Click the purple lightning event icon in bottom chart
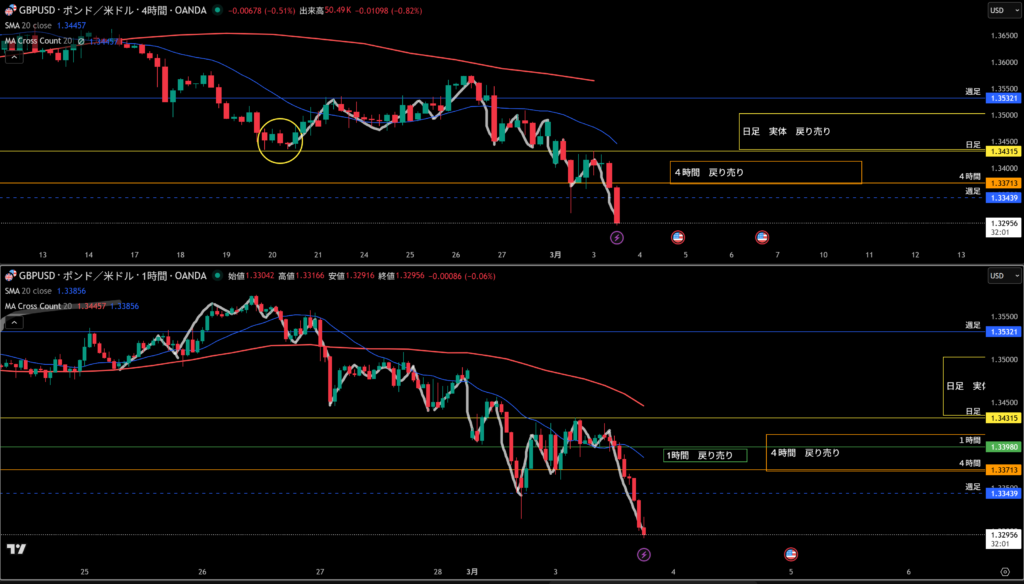This screenshot has height=584, width=1024. click(x=643, y=553)
